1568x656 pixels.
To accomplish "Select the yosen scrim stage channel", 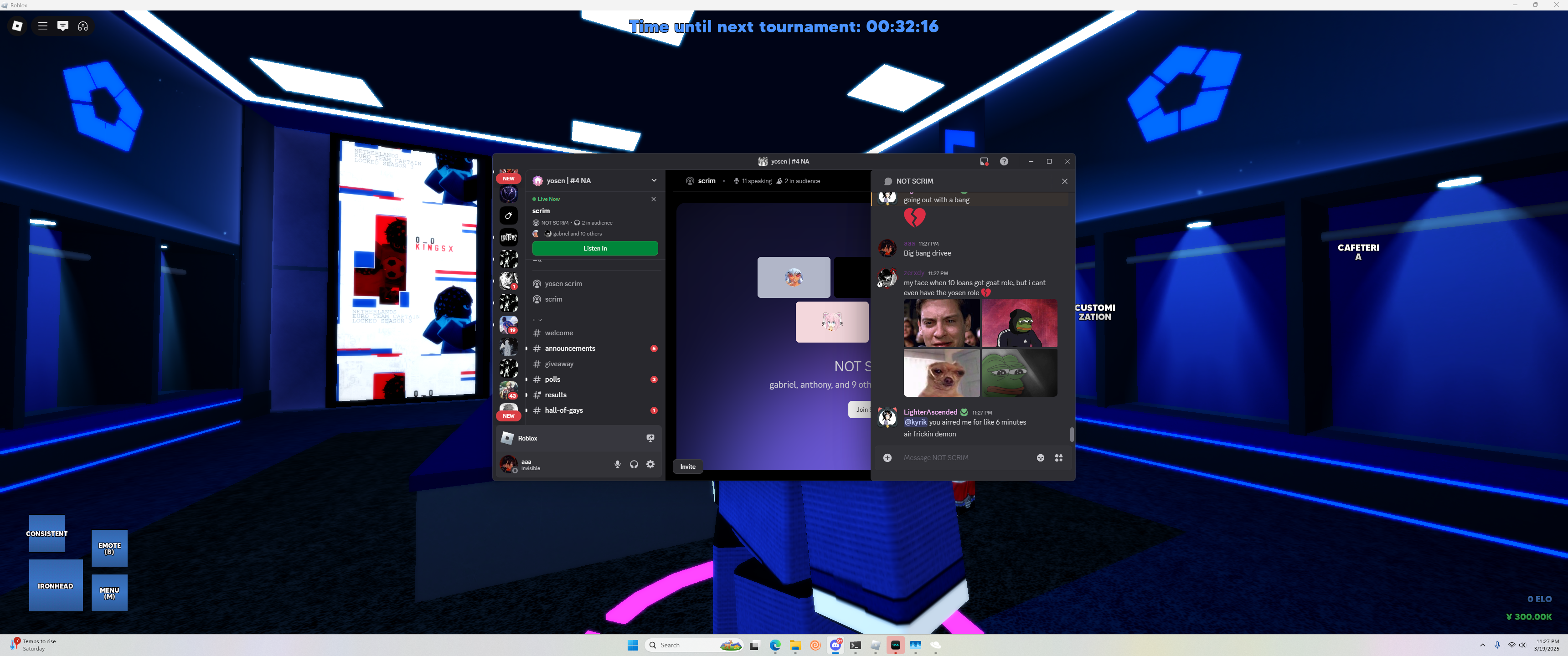I will [563, 283].
